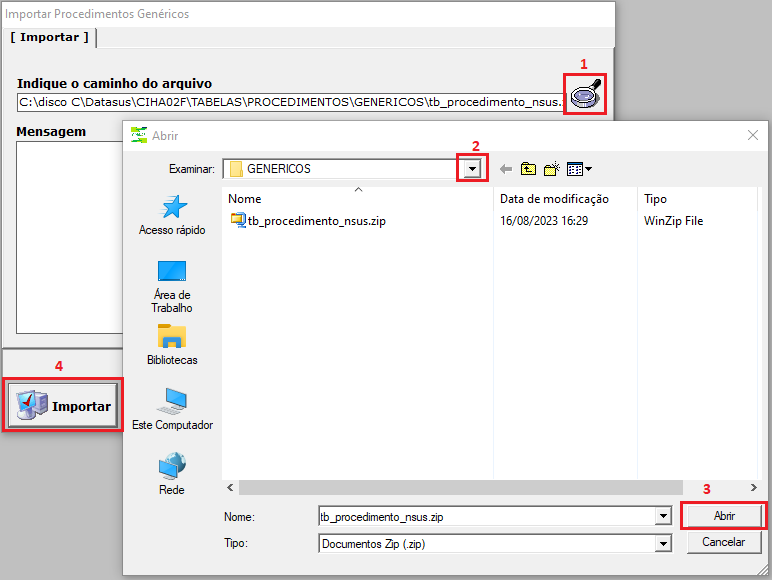The width and height of the screenshot is (772, 582).
Task: Select Este Computador in the sidebar
Action: click(x=172, y=410)
